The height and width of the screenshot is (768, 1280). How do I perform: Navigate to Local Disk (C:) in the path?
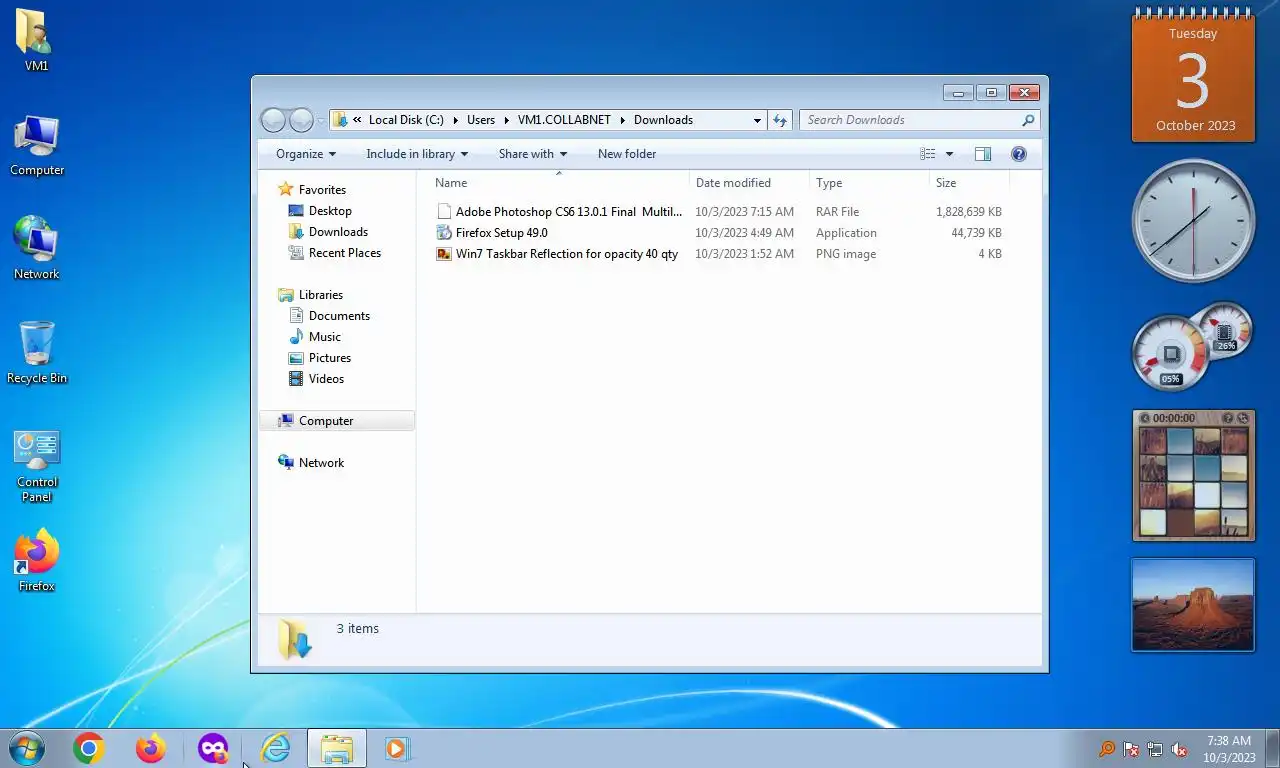pyautogui.click(x=406, y=120)
